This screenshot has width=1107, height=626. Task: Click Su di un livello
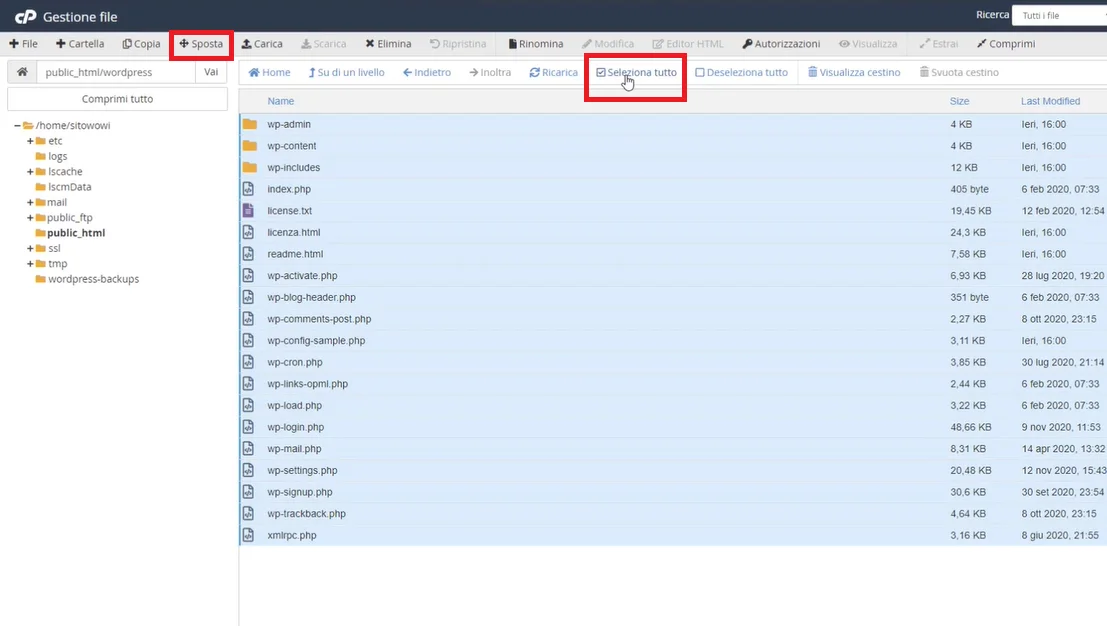click(x=346, y=72)
